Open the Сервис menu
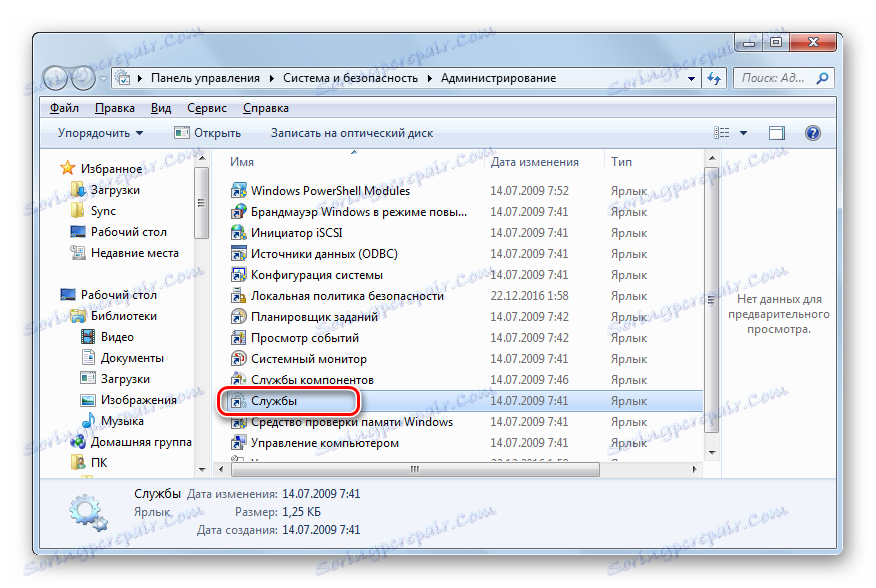Image resolution: width=876 pixels, height=588 pixels. pyautogui.click(x=207, y=108)
